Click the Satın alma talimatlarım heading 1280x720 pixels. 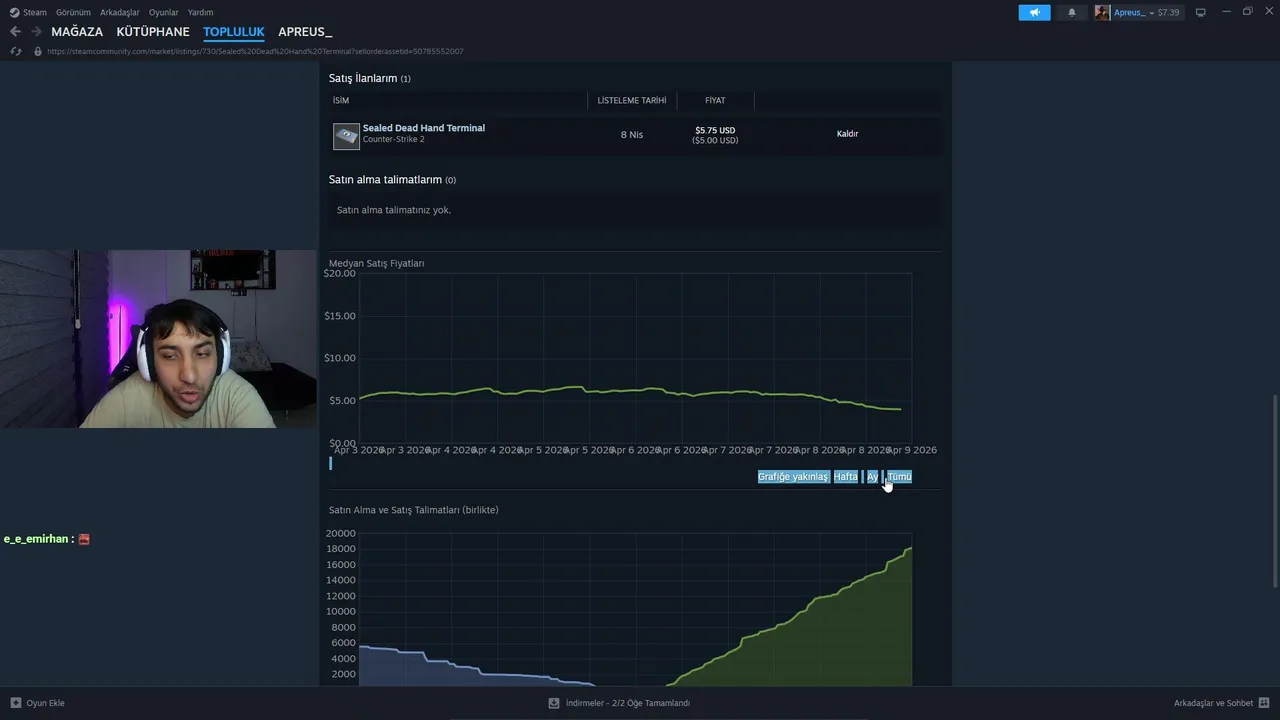(x=385, y=180)
